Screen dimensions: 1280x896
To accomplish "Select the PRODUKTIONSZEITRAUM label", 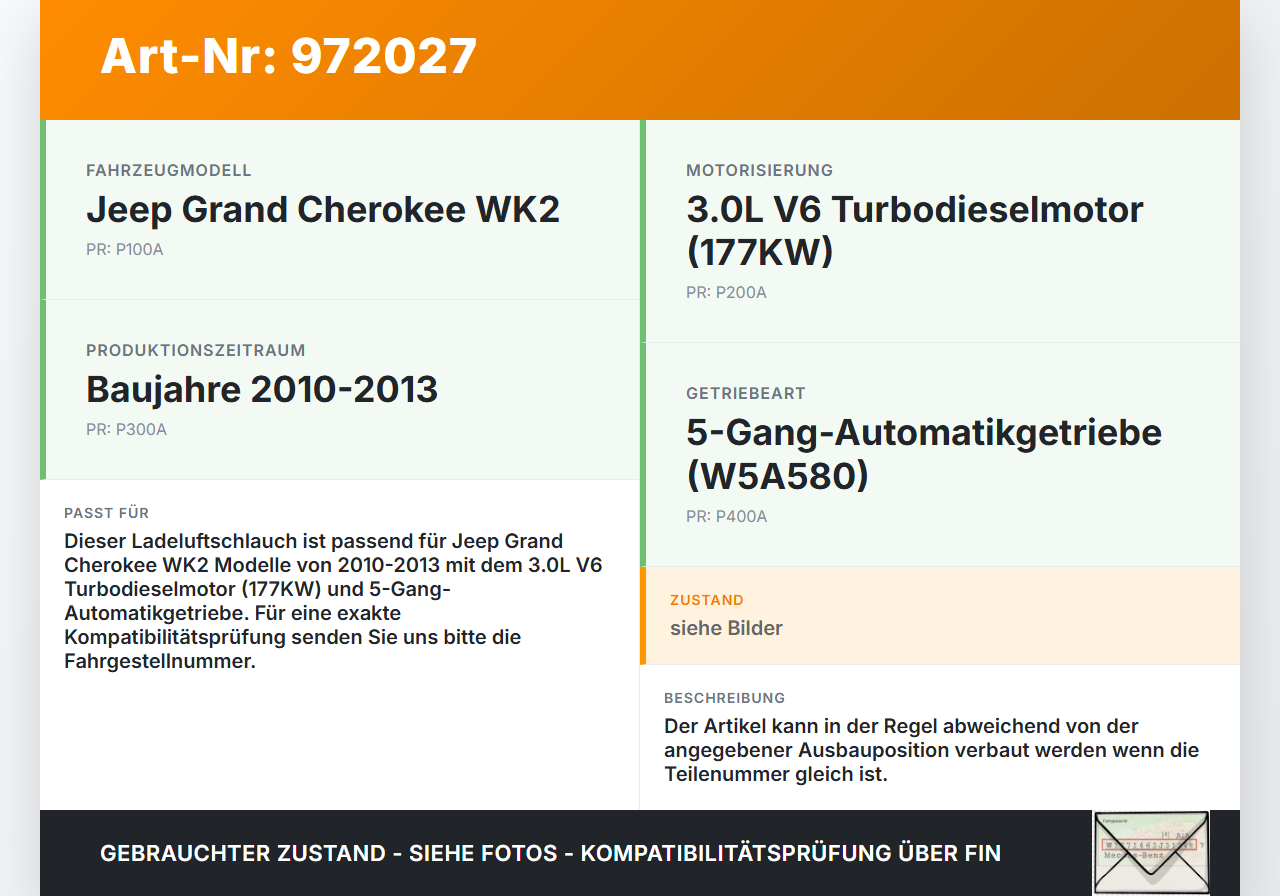I will [x=196, y=350].
